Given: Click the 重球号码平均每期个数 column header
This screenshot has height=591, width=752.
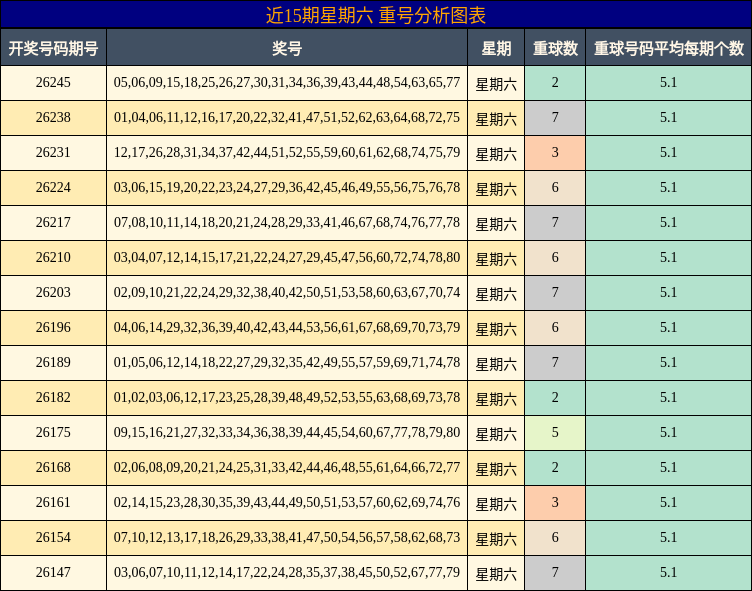Looking at the screenshot, I should click(x=669, y=48).
